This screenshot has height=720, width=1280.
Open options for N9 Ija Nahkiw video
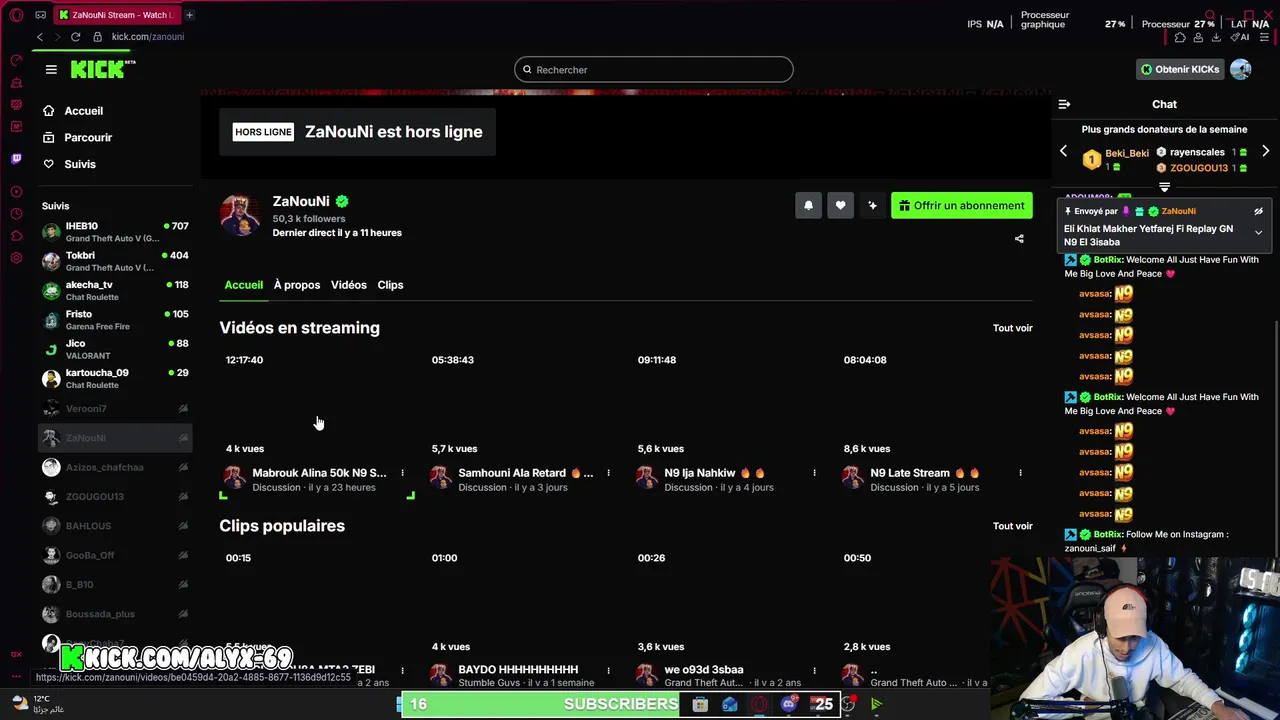814,473
